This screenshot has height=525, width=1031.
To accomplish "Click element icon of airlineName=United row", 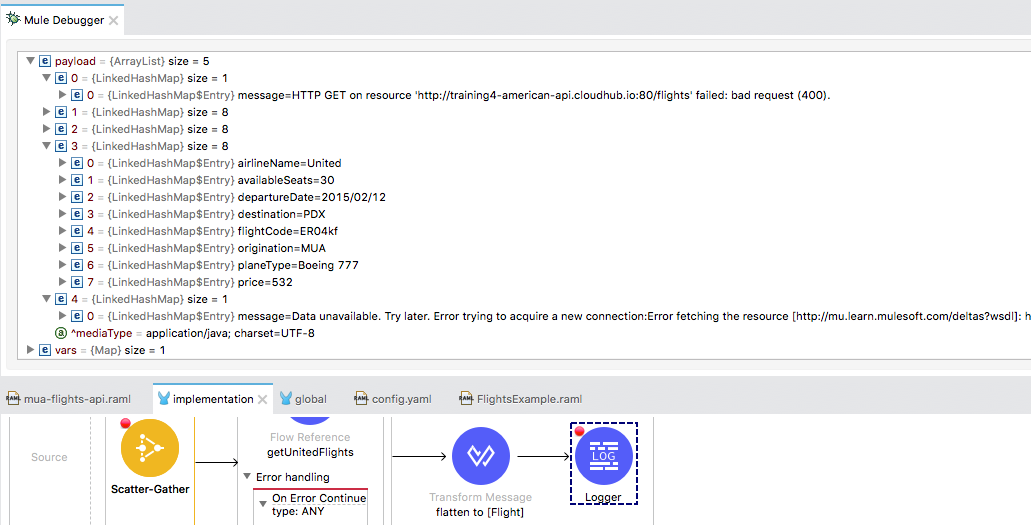I will click(78, 163).
